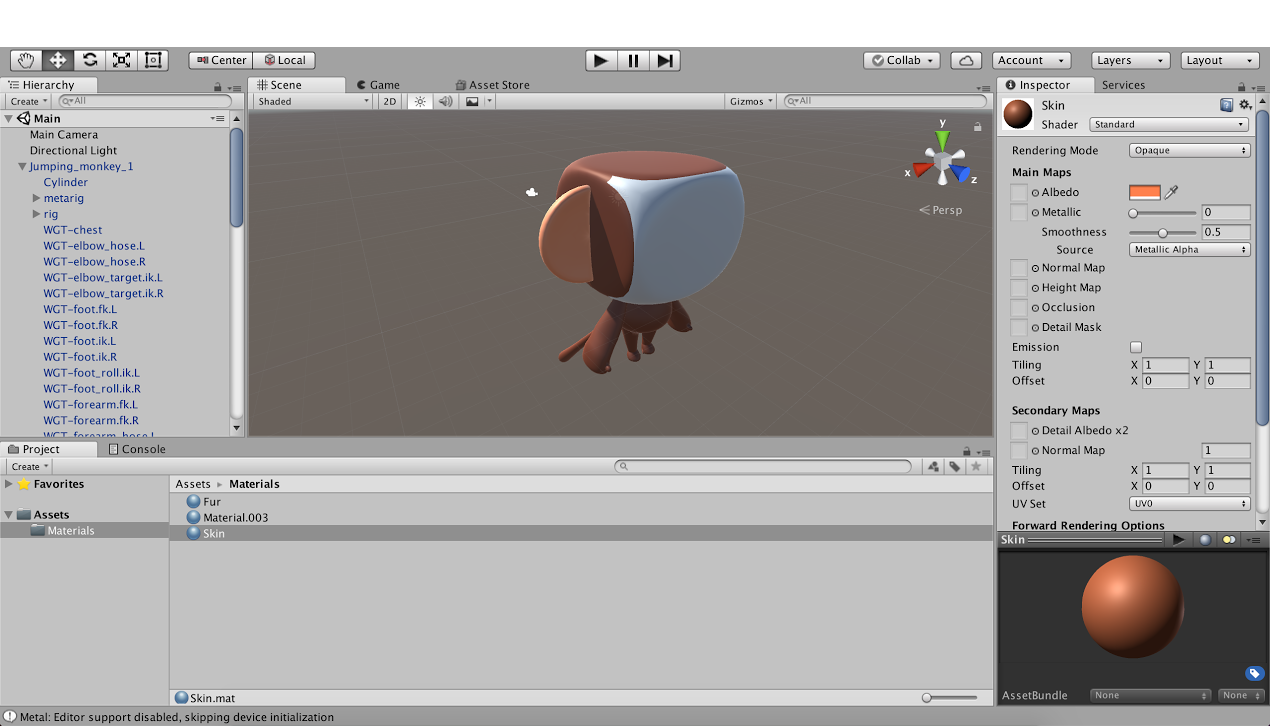Image resolution: width=1270 pixels, height=726 pixels.
Task: Select the Hand tool in the toolbar
Action: (x=25, y=59)
